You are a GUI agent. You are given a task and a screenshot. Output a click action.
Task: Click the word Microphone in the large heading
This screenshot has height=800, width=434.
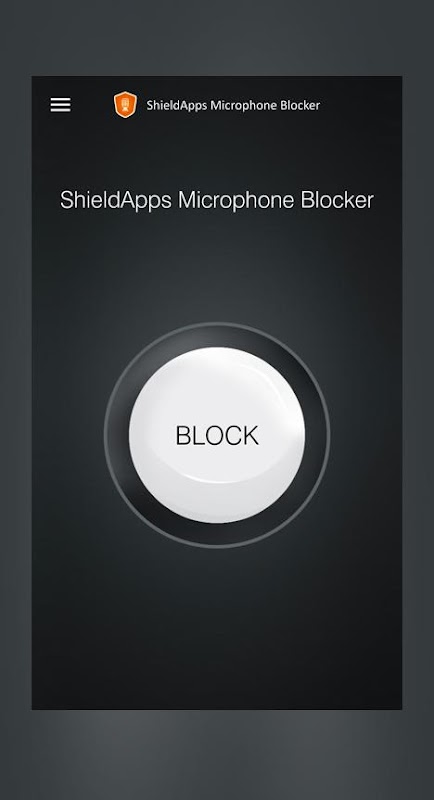pyautogui.click(x=236, y=201)
